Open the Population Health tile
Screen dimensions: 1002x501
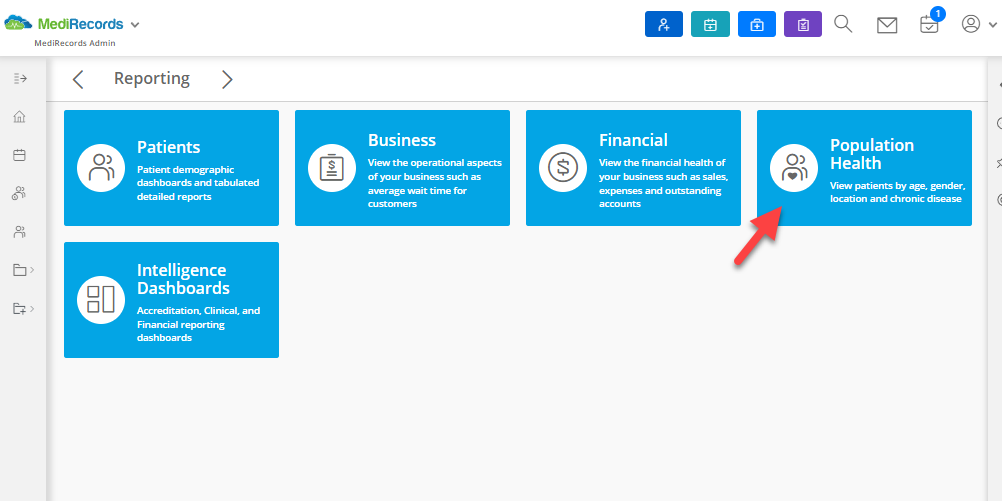click(x=865, y=168)
